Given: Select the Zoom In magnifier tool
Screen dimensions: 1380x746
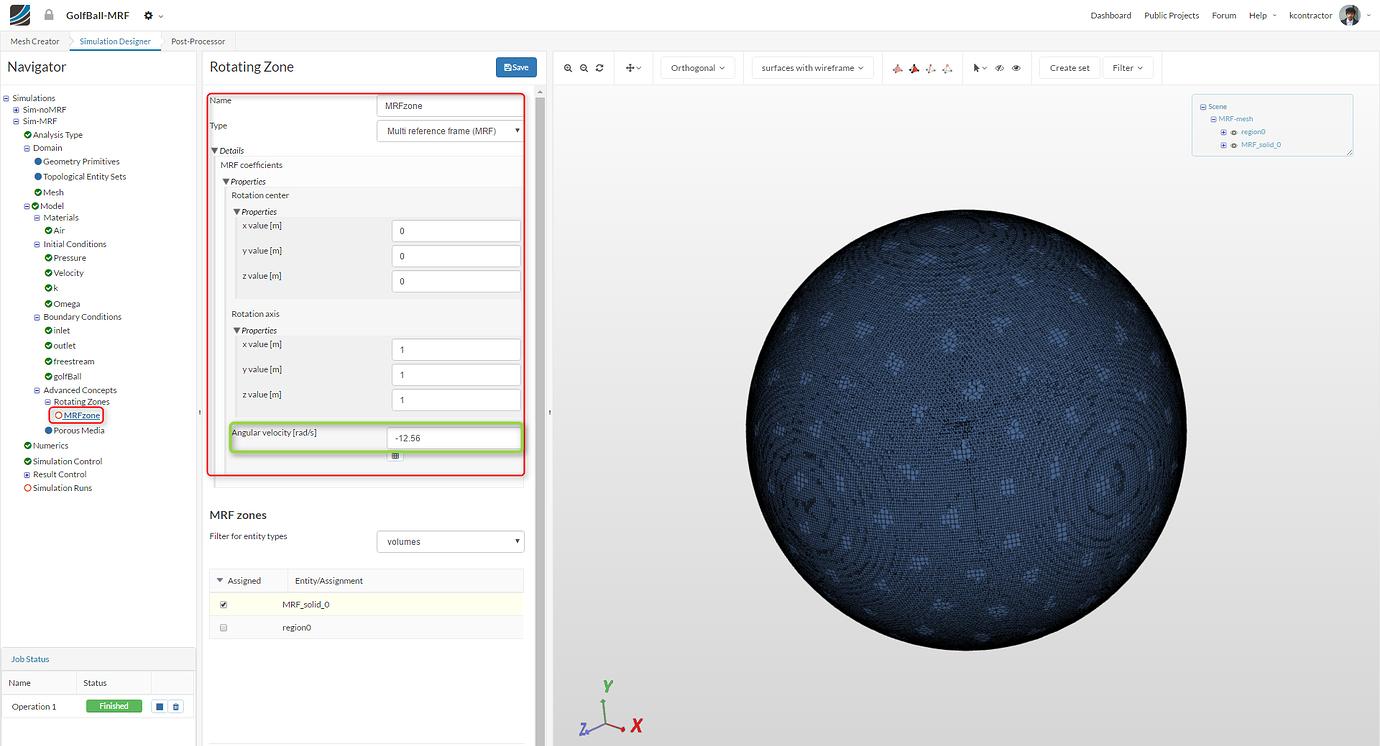Looking at the screenshot, I should click(x=568, y=68).
